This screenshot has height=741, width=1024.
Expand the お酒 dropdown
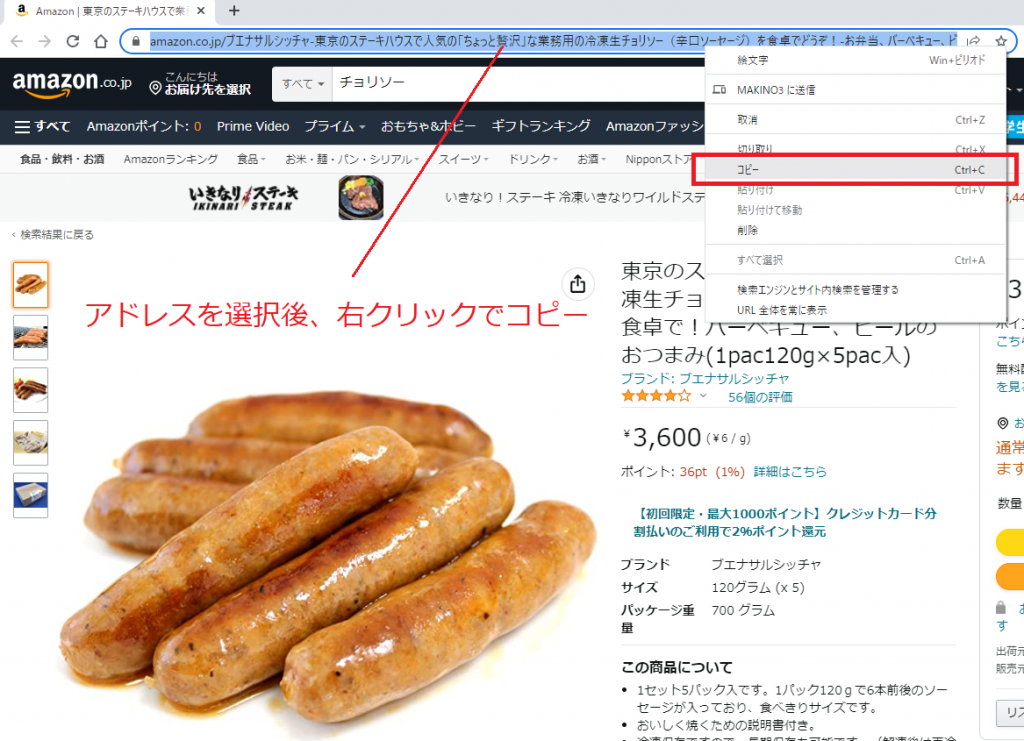click(x=592, y=159)
